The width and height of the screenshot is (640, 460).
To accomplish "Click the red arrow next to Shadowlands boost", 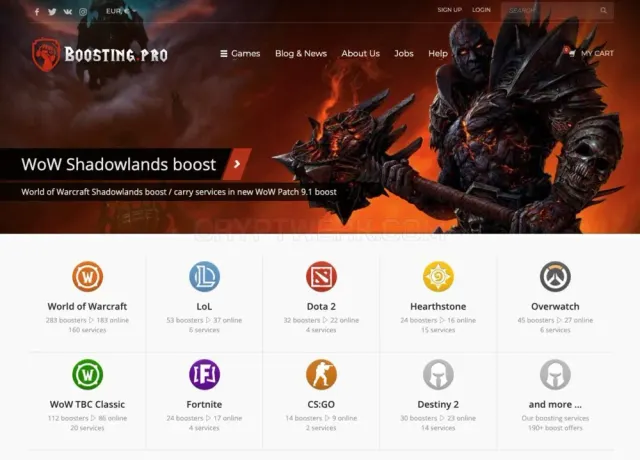I will pos(237,164).
